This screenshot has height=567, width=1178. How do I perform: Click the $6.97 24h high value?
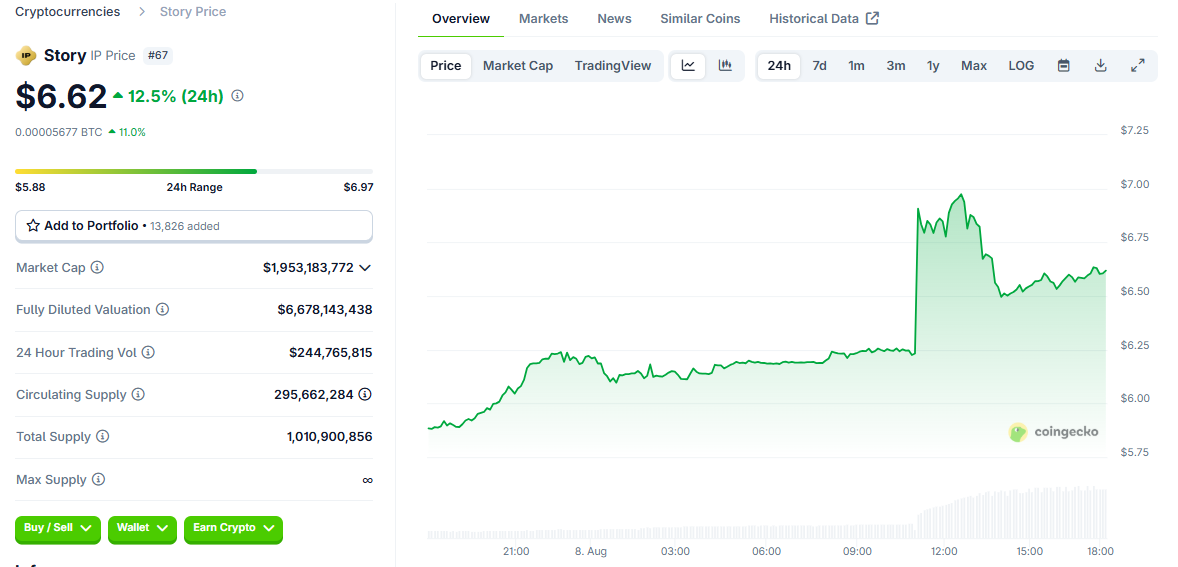pyautogui.click(x=358, y=187)
